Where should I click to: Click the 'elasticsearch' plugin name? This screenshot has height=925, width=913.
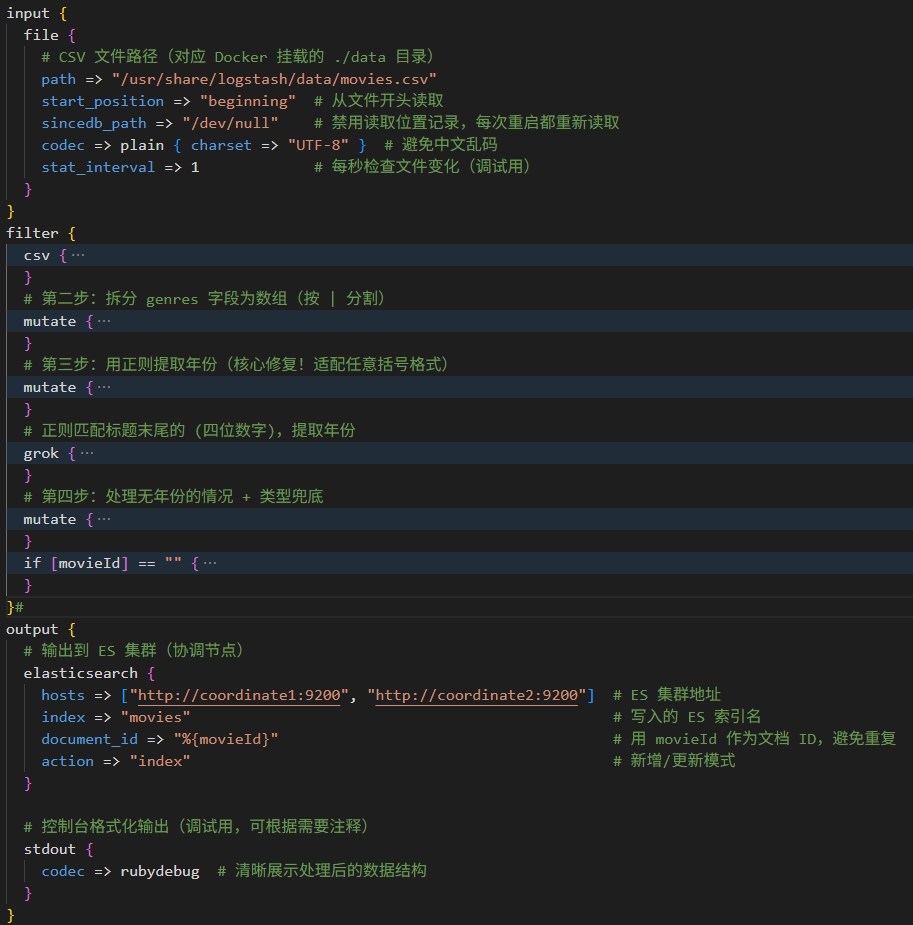coord(80,674)
